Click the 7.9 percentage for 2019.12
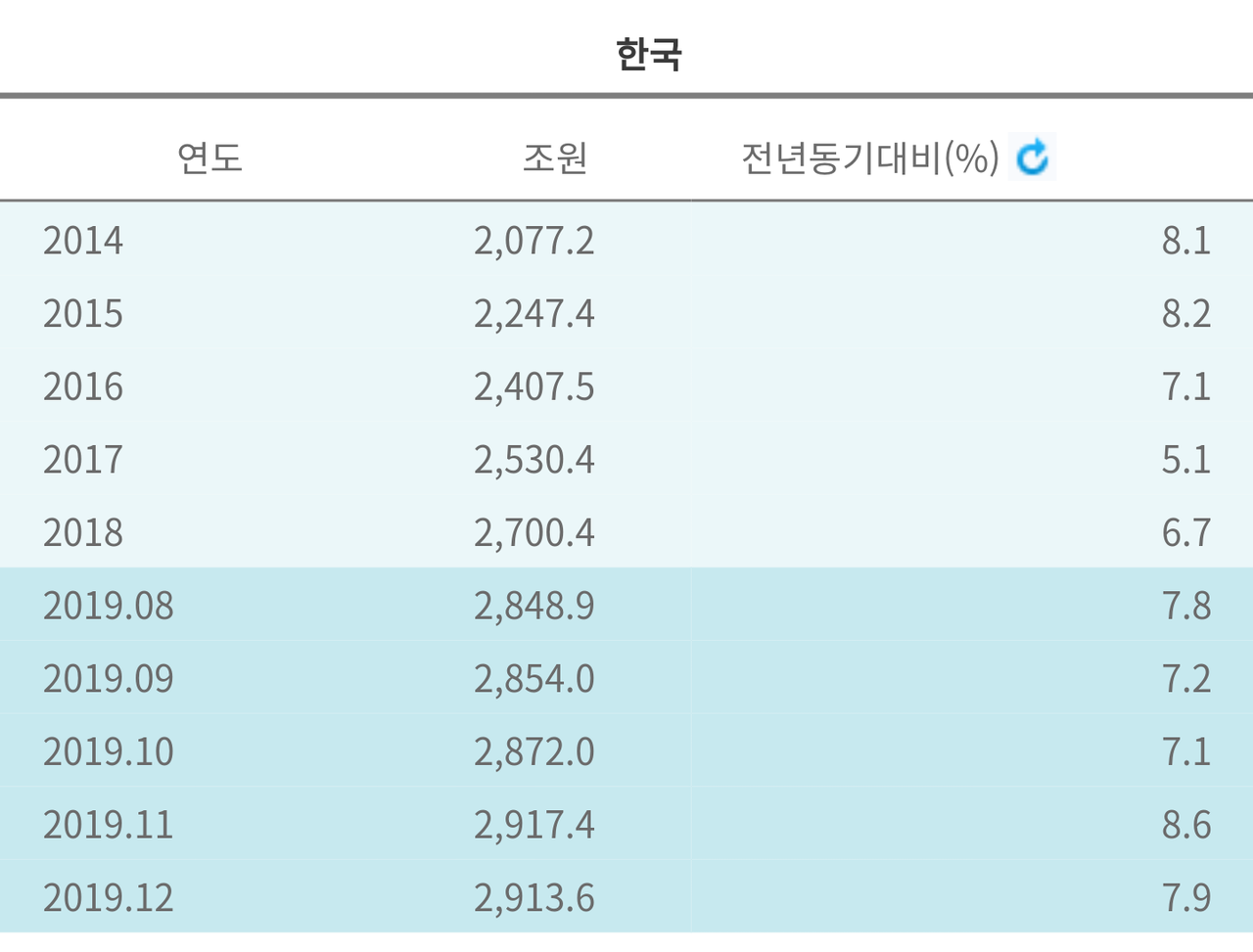Screen dimensions: 1253x952 [1187, 897]
